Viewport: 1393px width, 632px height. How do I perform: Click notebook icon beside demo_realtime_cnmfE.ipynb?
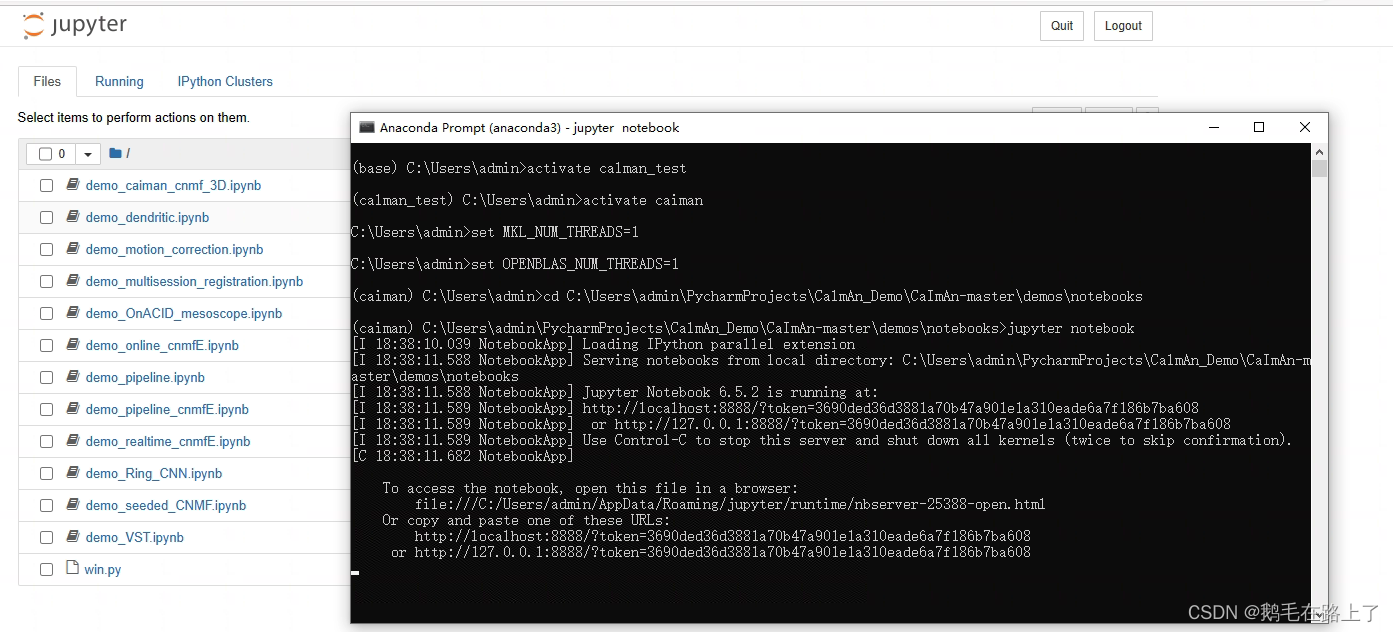[x=72, y=441]
